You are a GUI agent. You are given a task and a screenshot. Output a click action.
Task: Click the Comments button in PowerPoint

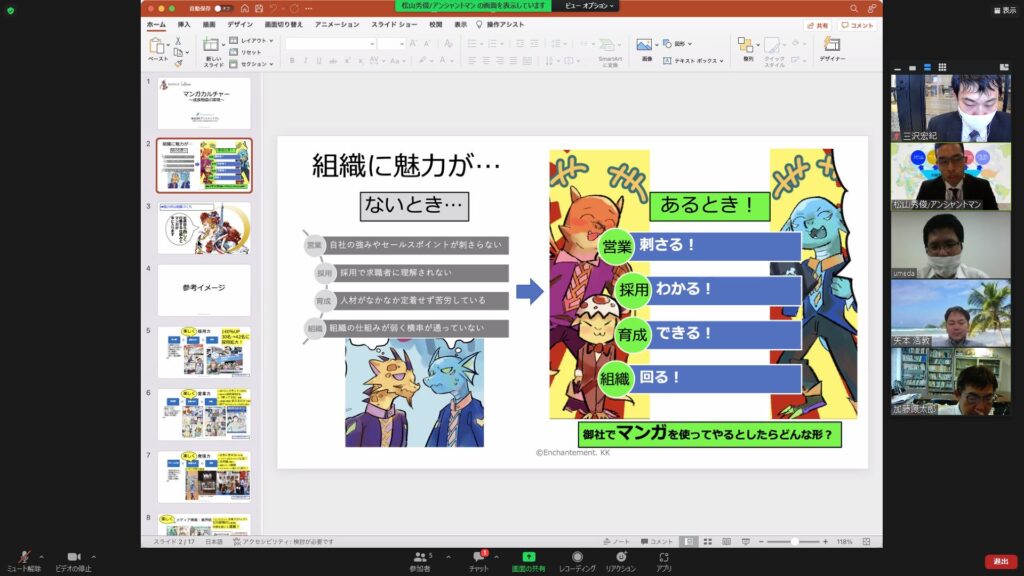pos(857,25)
